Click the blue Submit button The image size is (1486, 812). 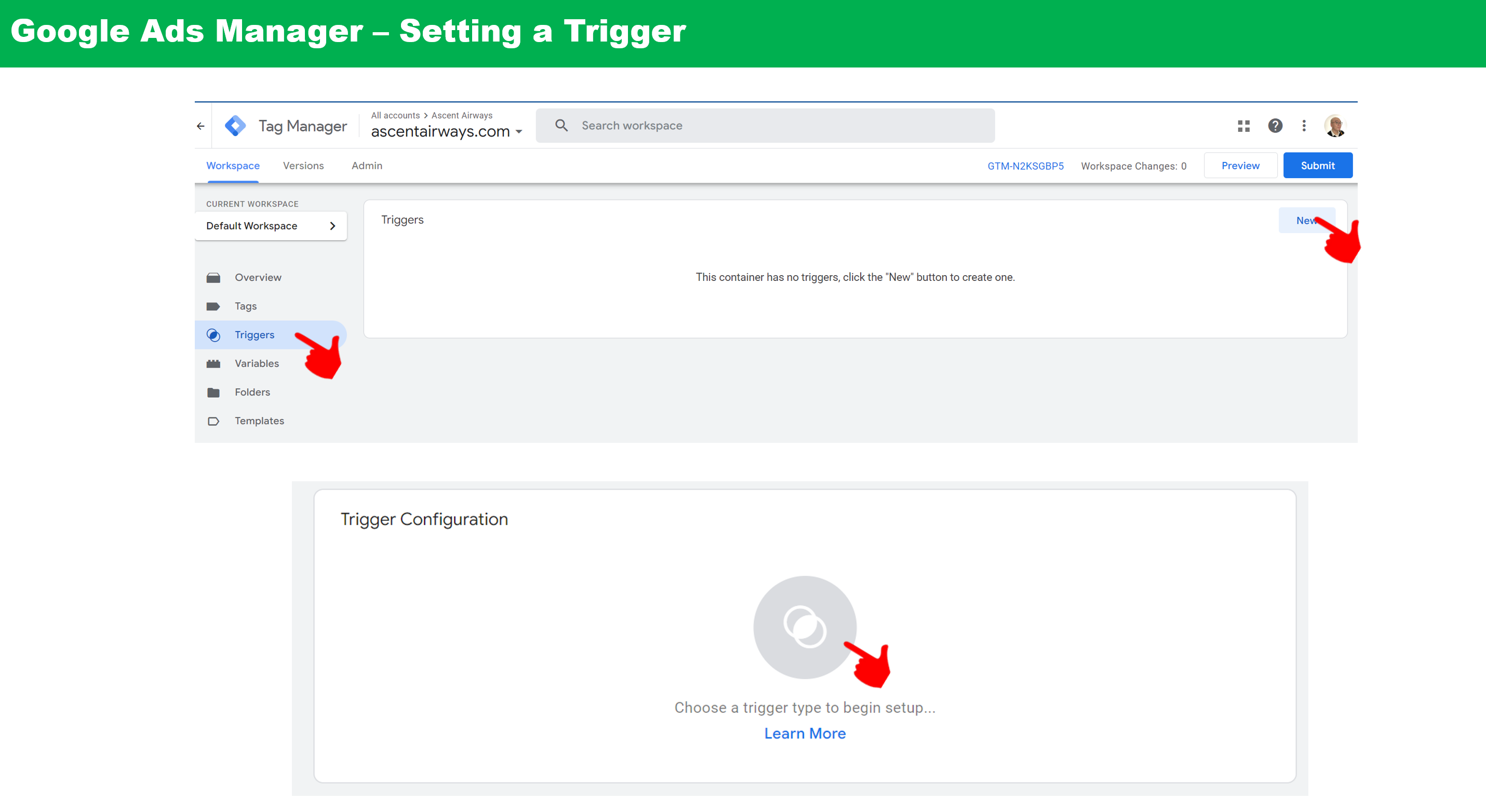[x=1318, y=166]
